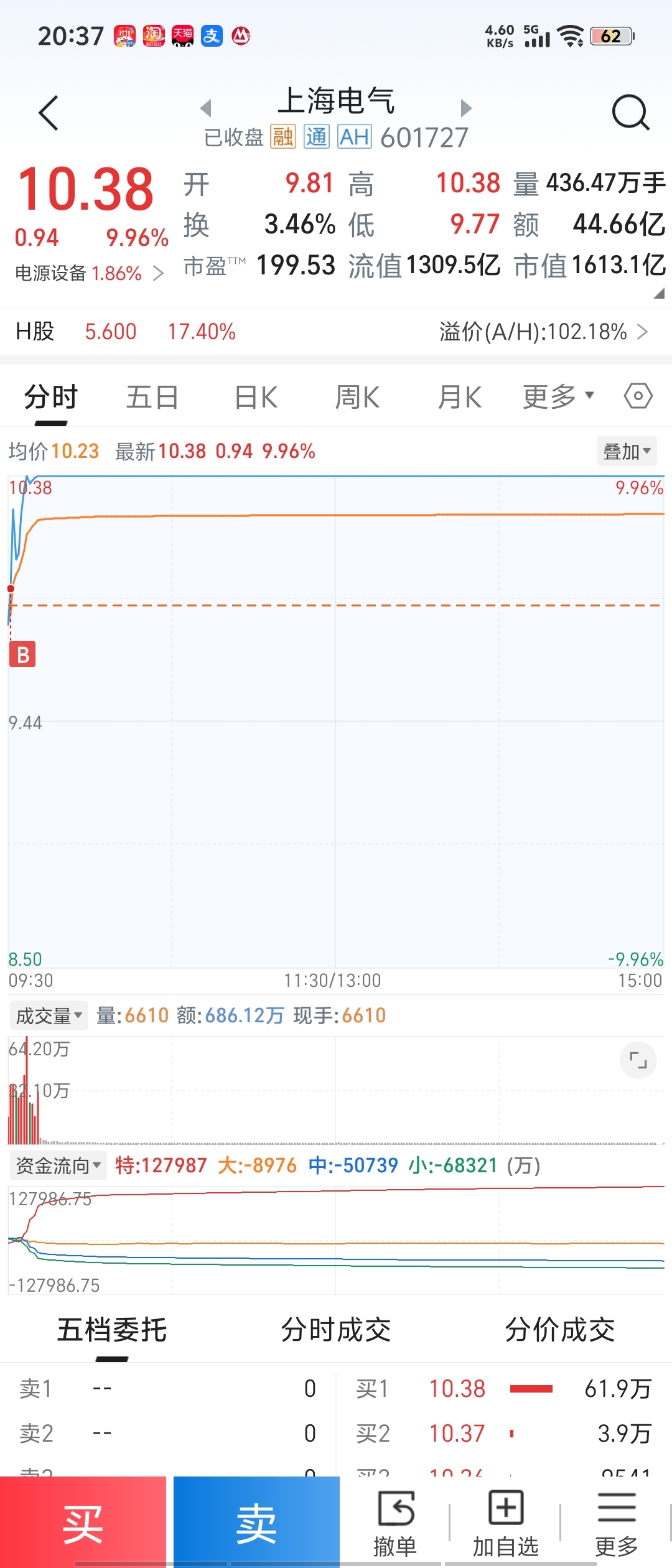The image size is (672, 1568).
Task: Switch to the 日K tab
Action: coord(256,397)
